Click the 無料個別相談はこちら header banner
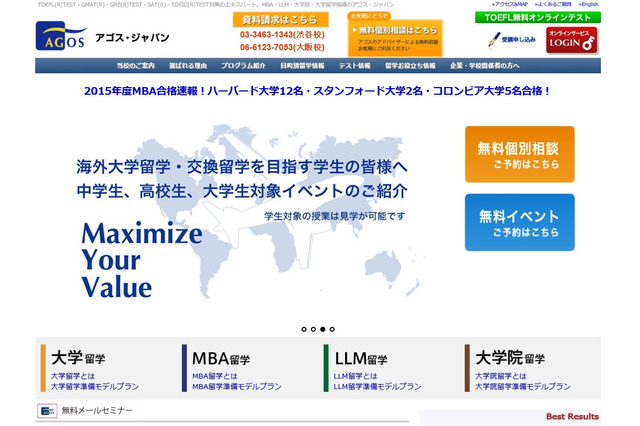This screenshot has width=640, height=426. pyautogui.click(x=395, y=38)
